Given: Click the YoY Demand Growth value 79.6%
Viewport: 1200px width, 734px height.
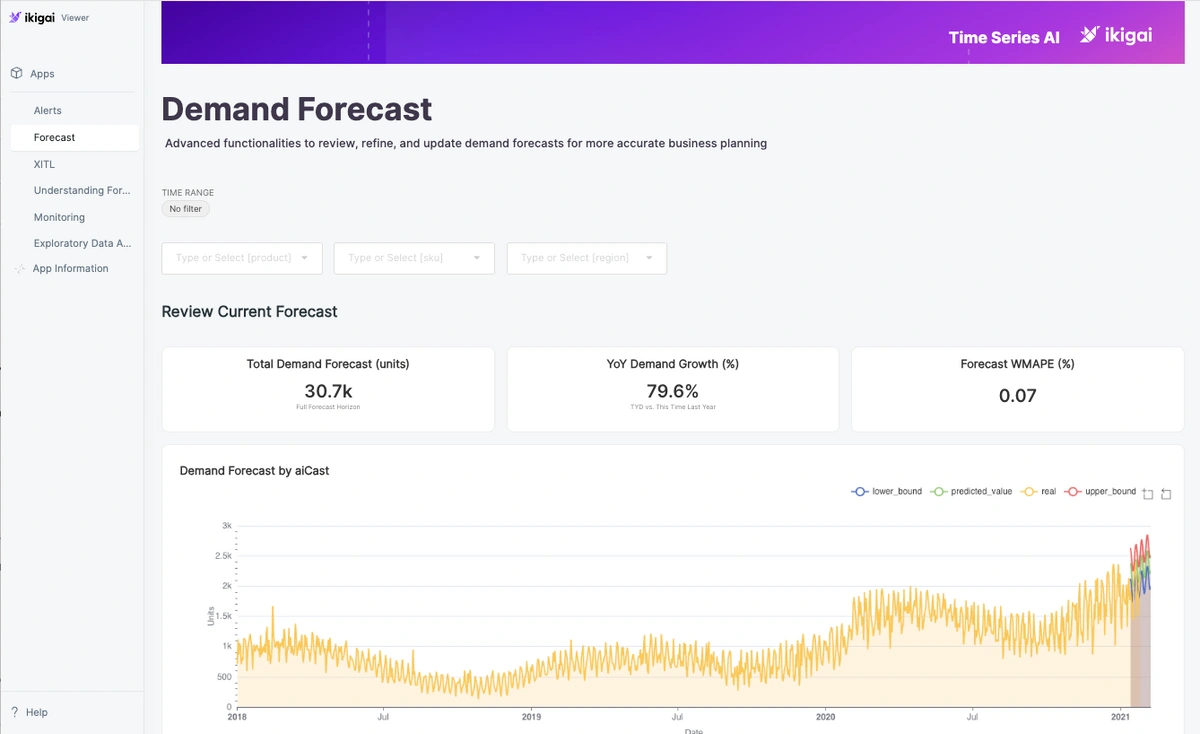Looking at the screenshot, I should [x=673, y=391].
